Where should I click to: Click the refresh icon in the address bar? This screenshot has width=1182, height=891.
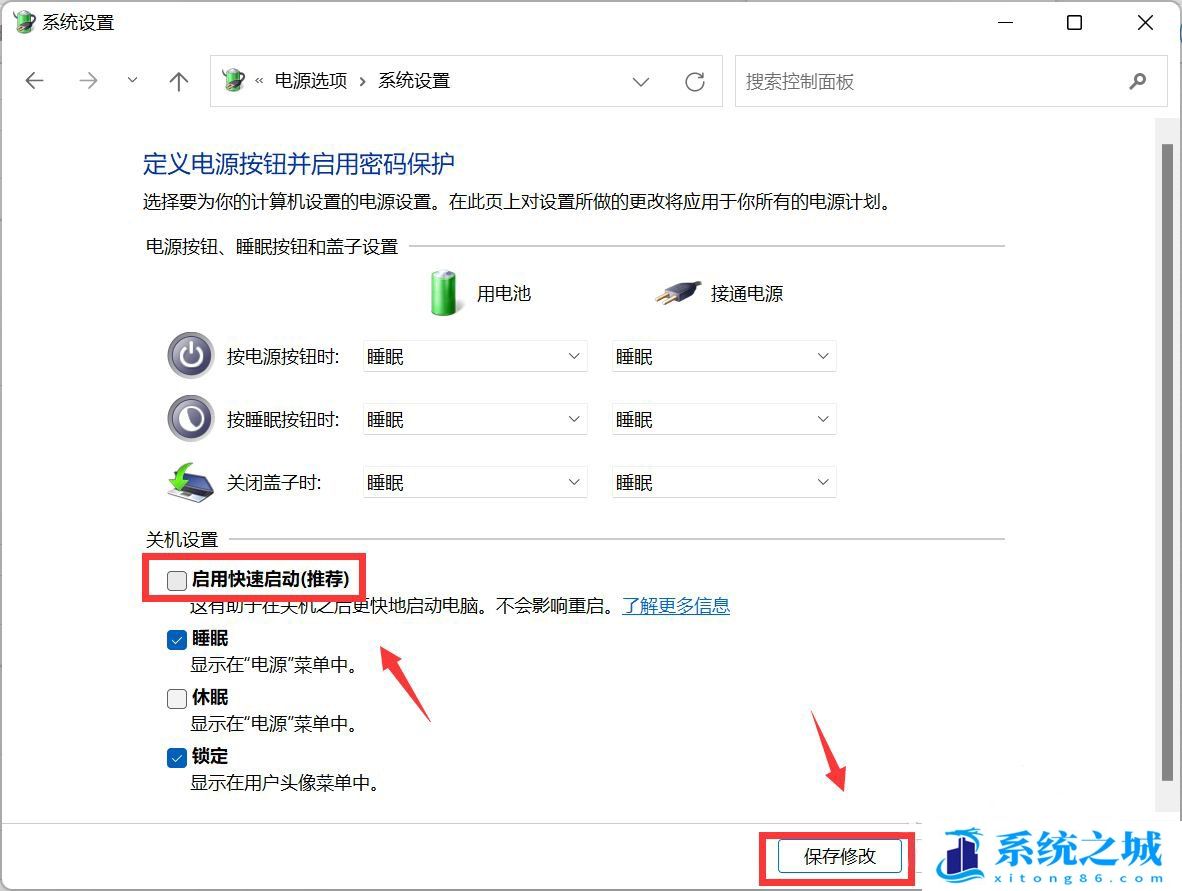[695, 81]
